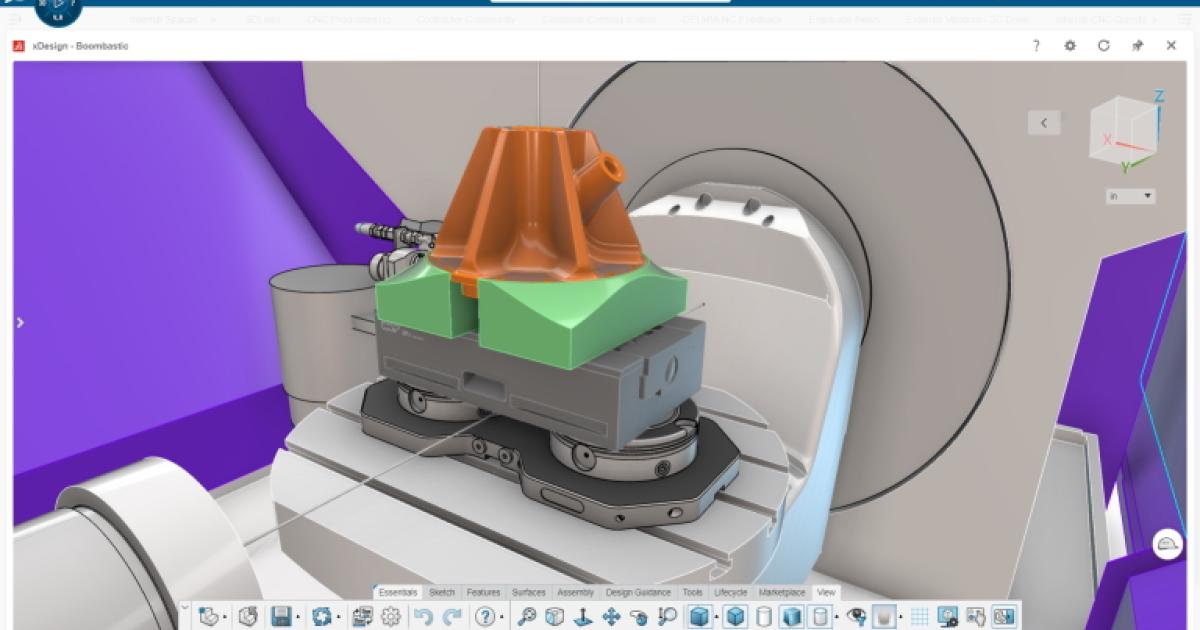Toggle the second blue cube shaded display
The height and width of the screenshot is (630, 1200).
click(735, 617)
